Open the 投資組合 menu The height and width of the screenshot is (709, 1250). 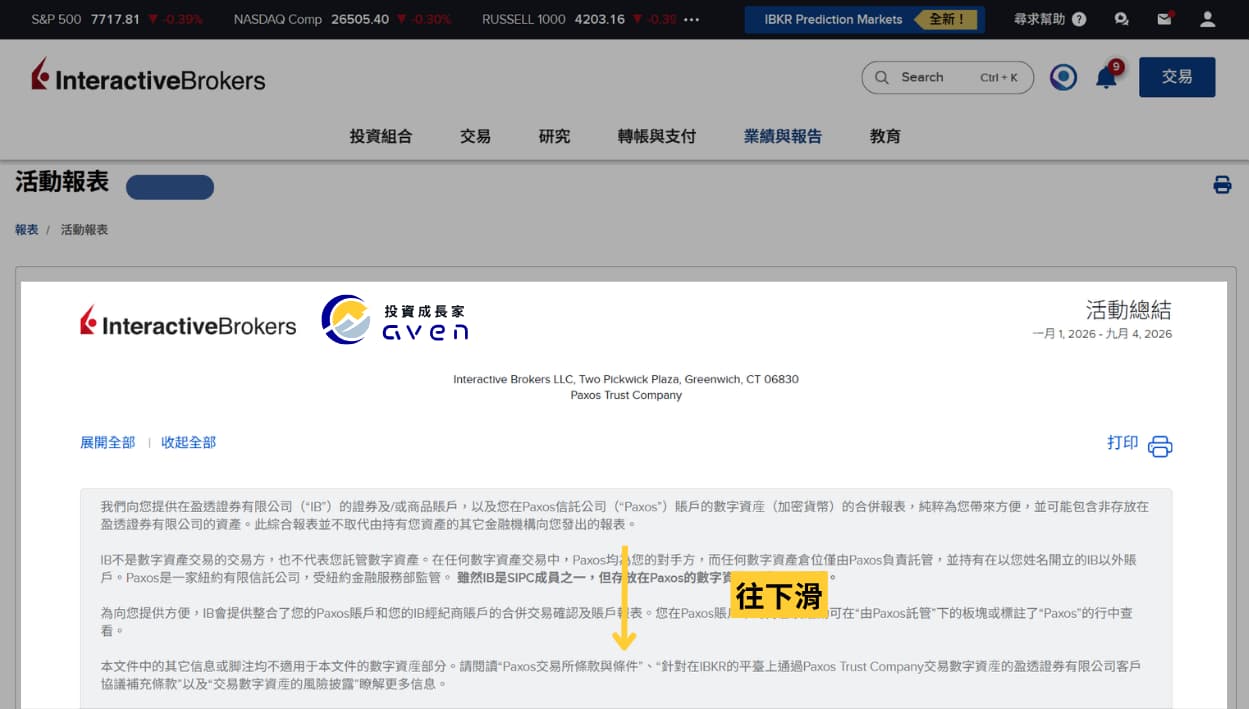381,136
